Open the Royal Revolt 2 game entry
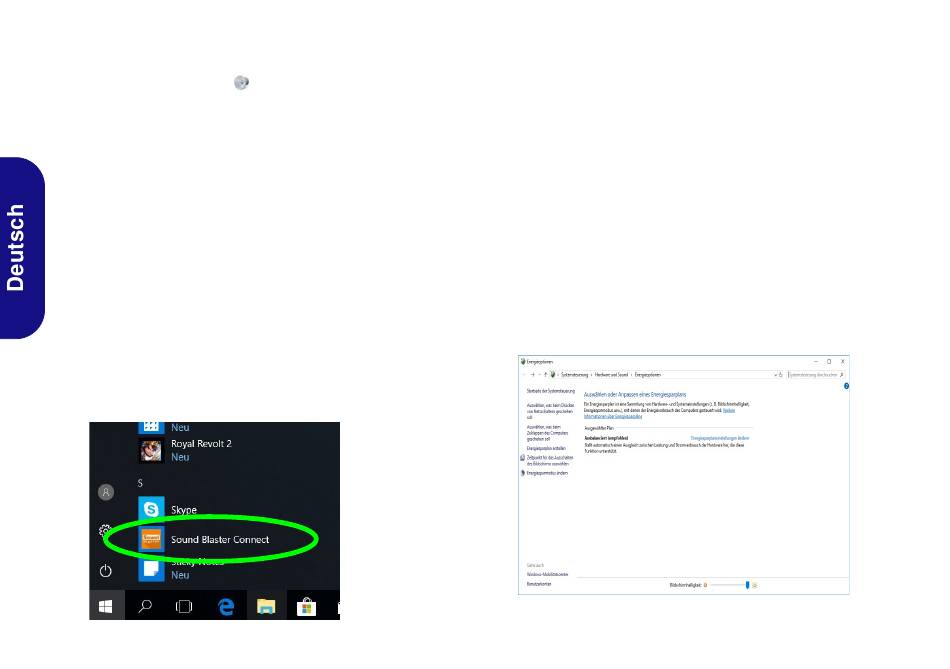950x669 pixels. click(x=185, y=450)
